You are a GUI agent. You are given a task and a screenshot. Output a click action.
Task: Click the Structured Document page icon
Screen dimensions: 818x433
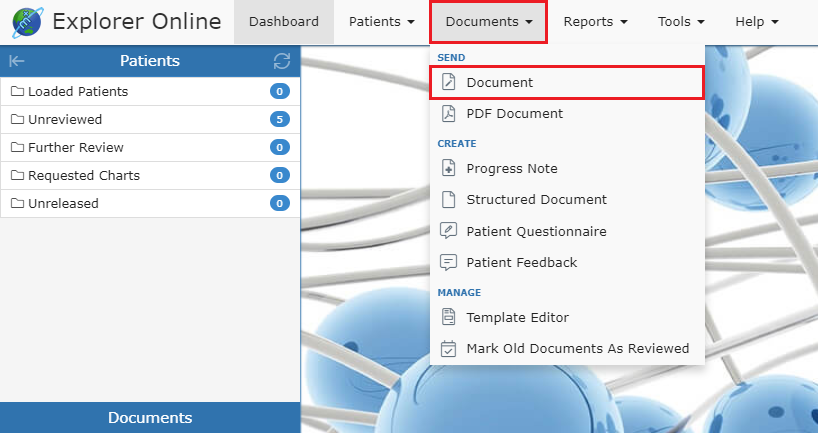click(x=449, y=200)
